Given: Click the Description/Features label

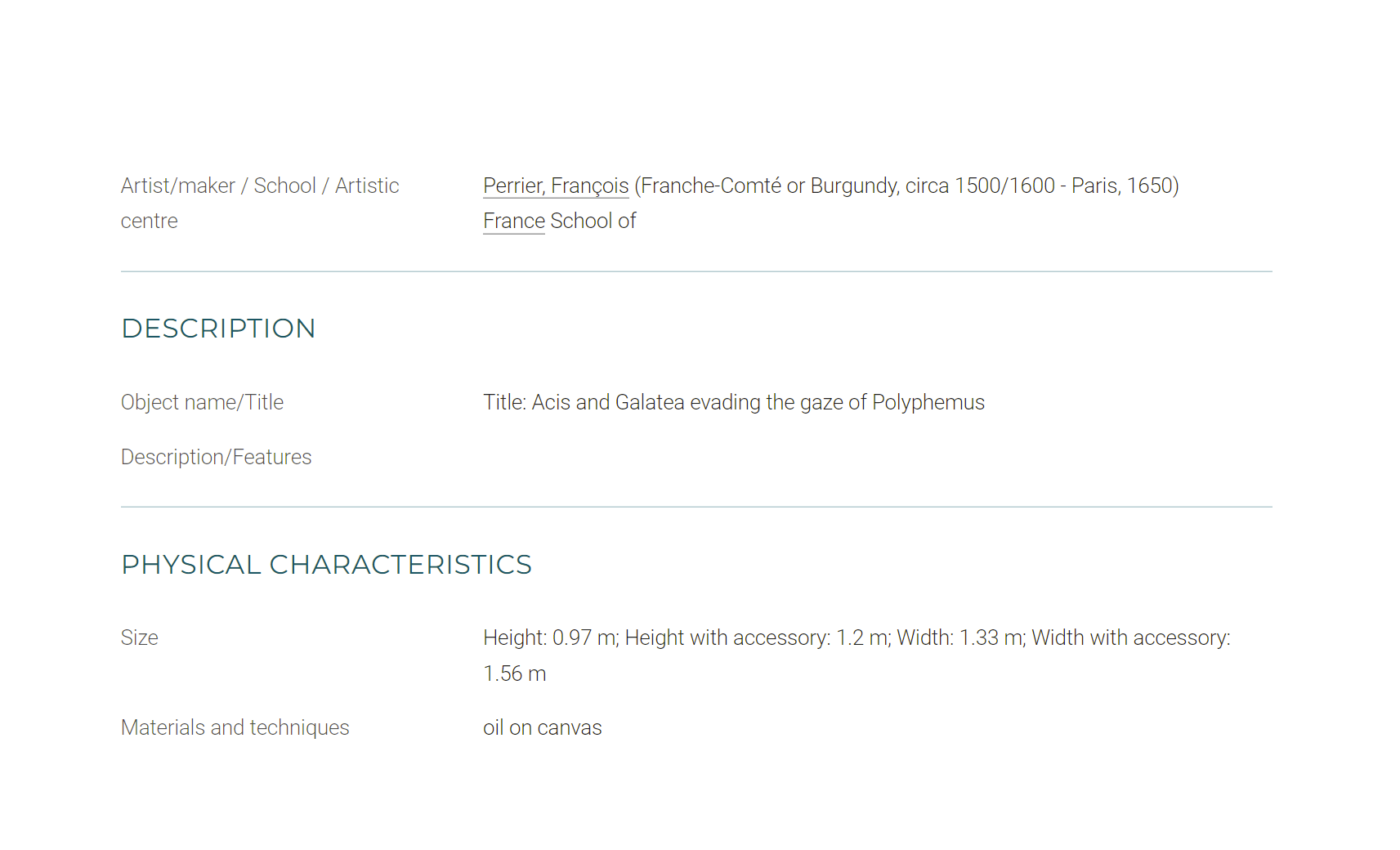Looking at the screenshot, I should pyautogui.click(x=216, y=458).
